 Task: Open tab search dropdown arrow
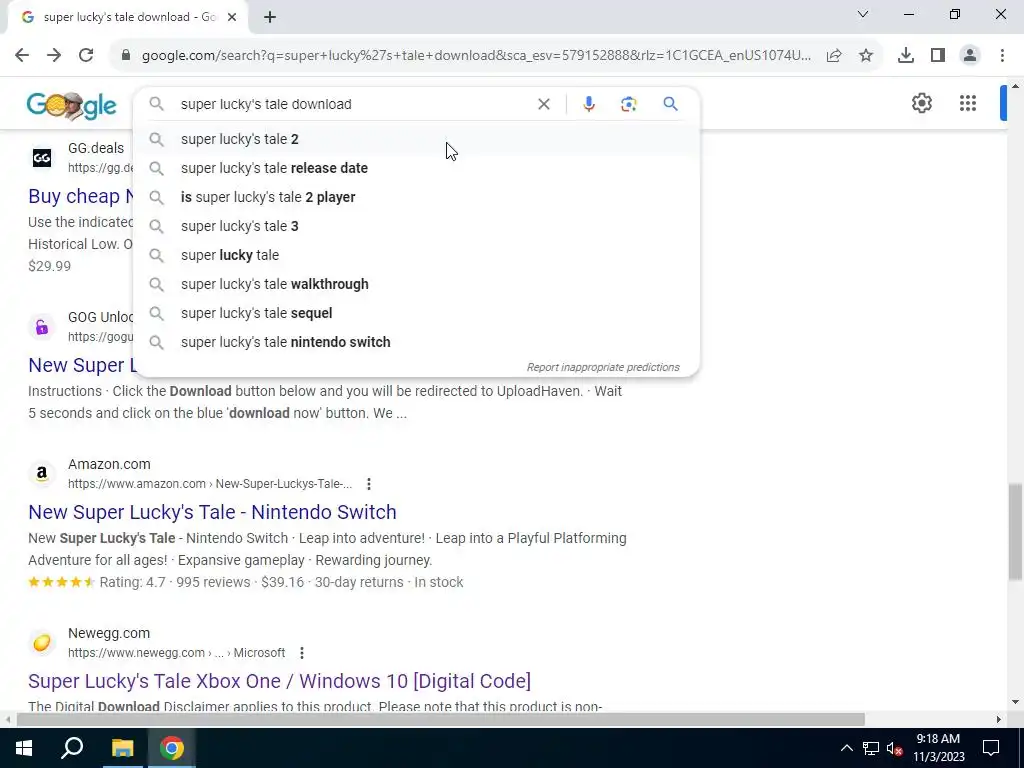click(x=863, y=14)
